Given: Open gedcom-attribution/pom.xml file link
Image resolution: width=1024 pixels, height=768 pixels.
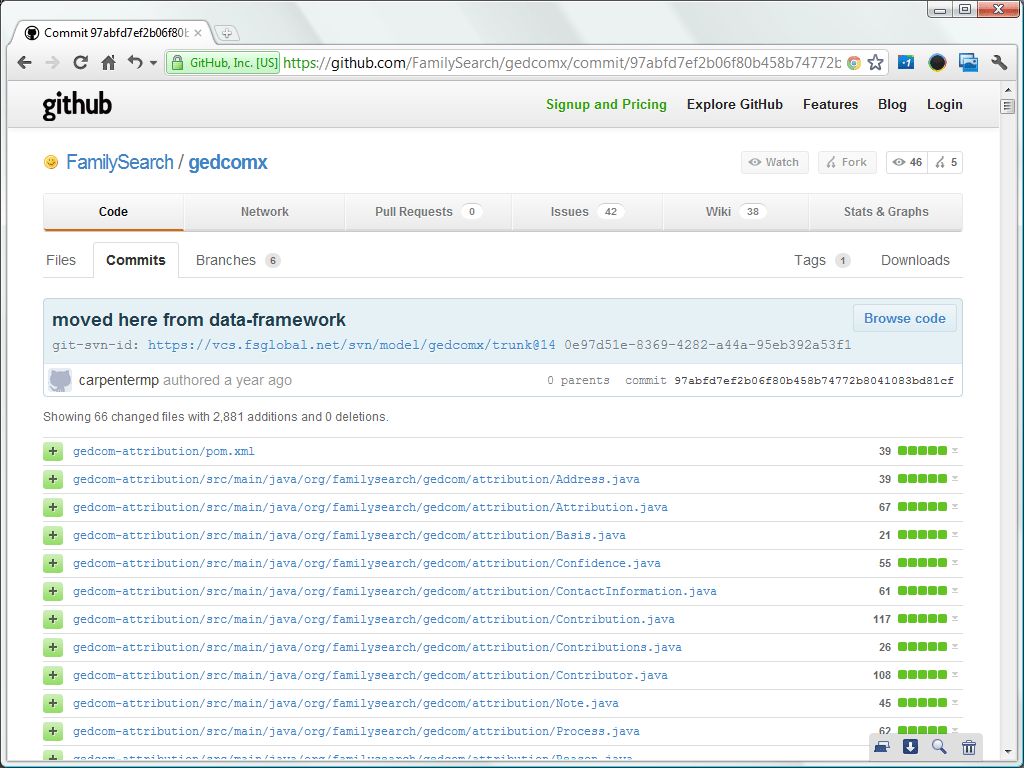Looking at the screenshot, I should (x=164, y=451).
